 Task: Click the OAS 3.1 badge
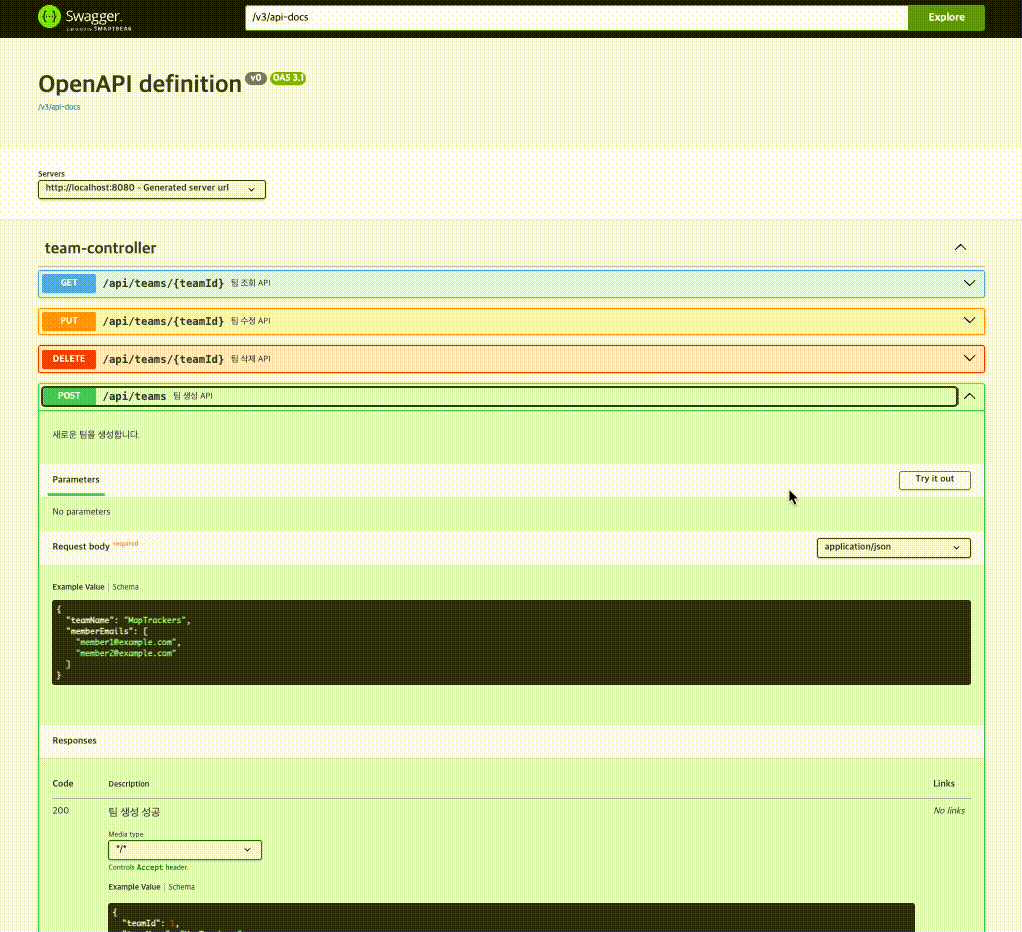click(287, 78)
